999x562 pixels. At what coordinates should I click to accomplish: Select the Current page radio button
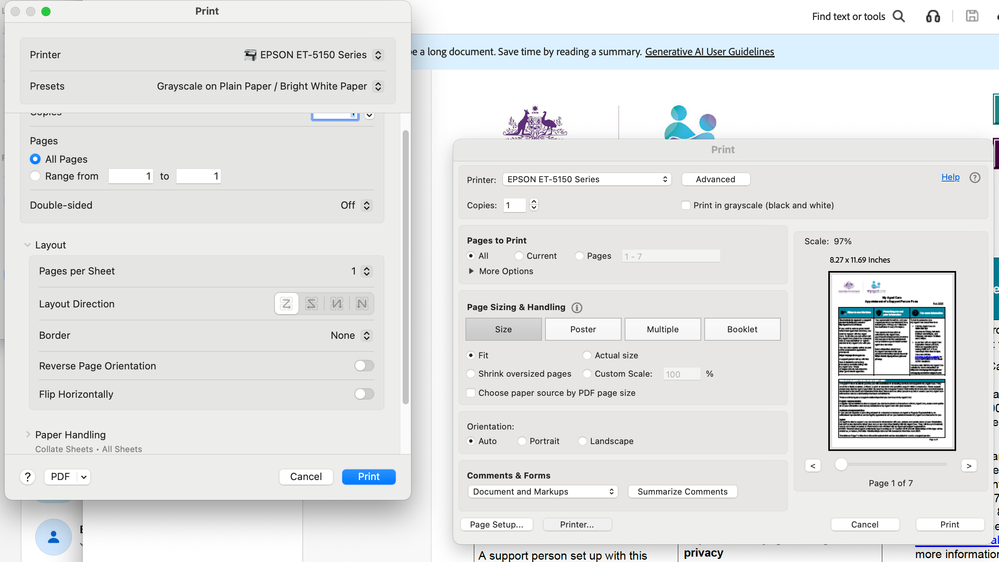[x=519, y=256]
